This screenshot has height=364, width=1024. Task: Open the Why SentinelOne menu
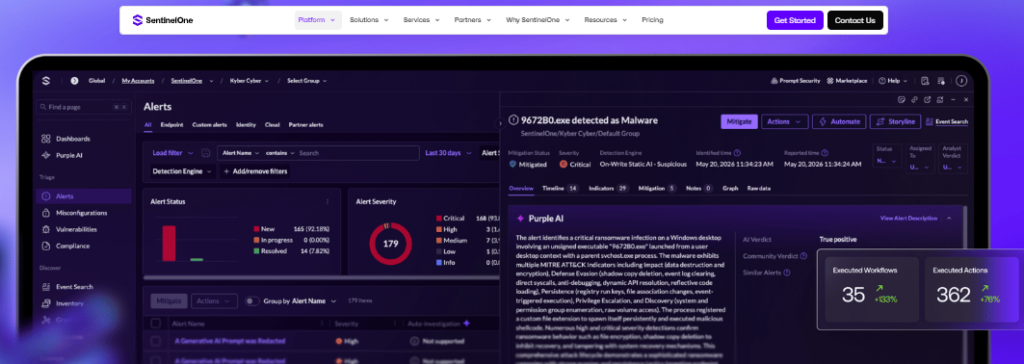pos(537,20)
